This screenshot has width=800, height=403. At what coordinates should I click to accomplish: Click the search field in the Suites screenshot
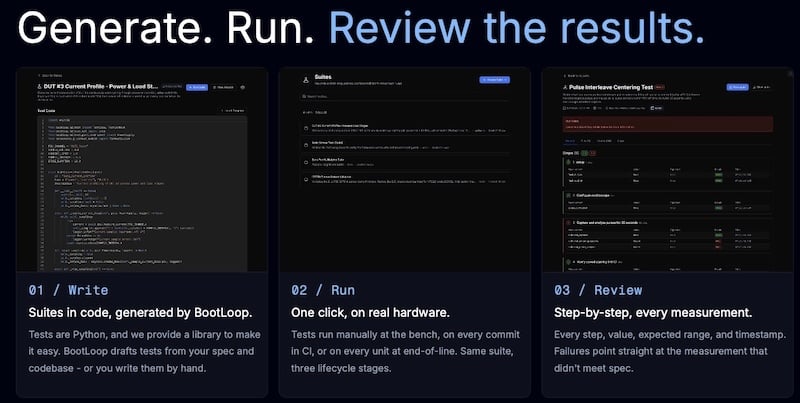(405, 96)
